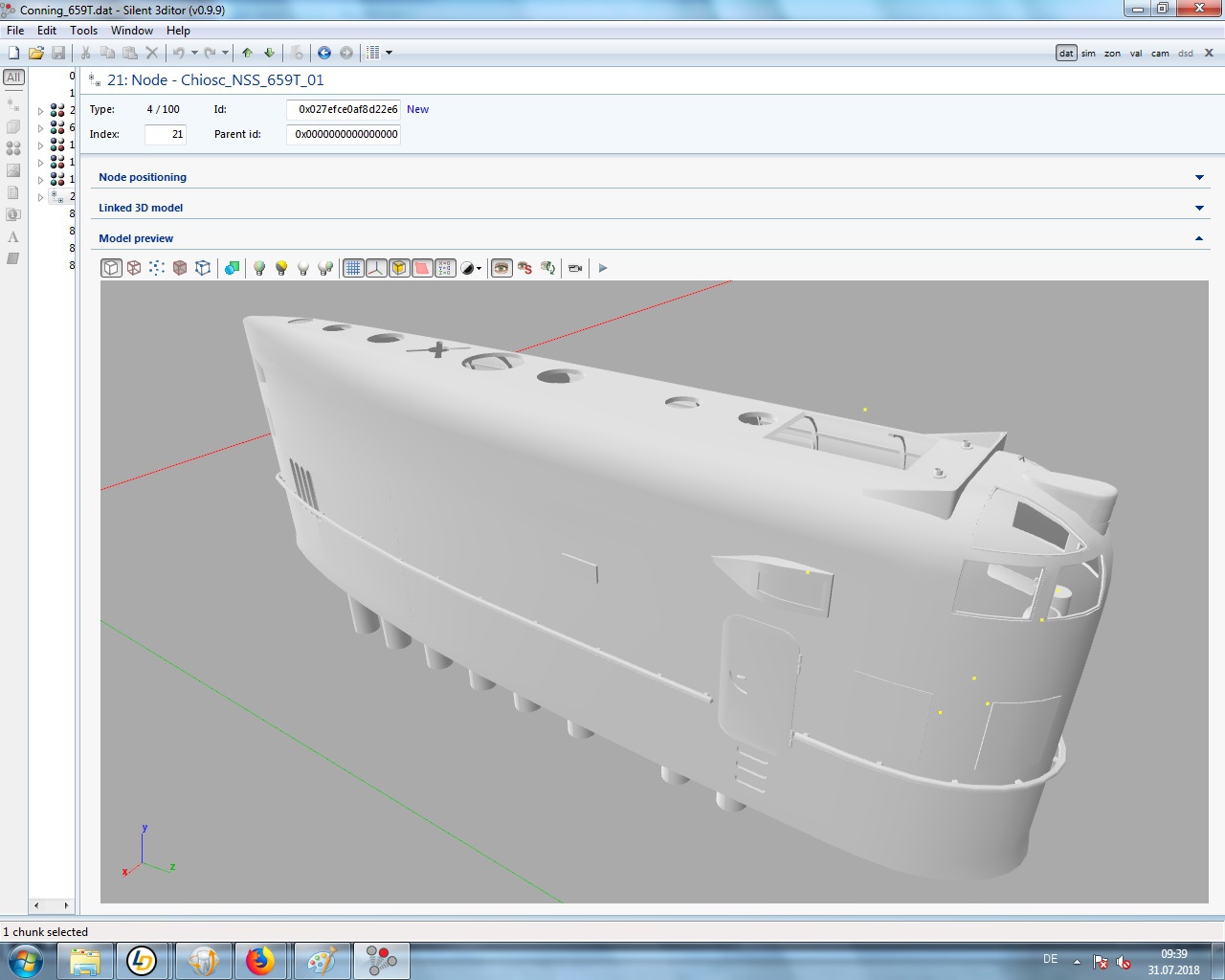Select wireframe render mode red cube icon
Image resolution: width=1225 pixels, height=980 pixels.
(x=134, y=268)
